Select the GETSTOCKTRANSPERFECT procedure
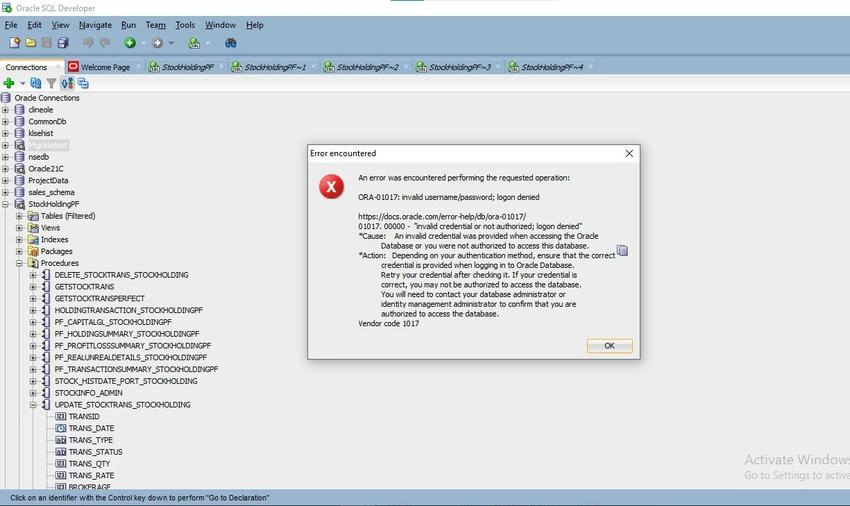The width and height of the screenshot is (850, 506). click(x=99, y=298)
